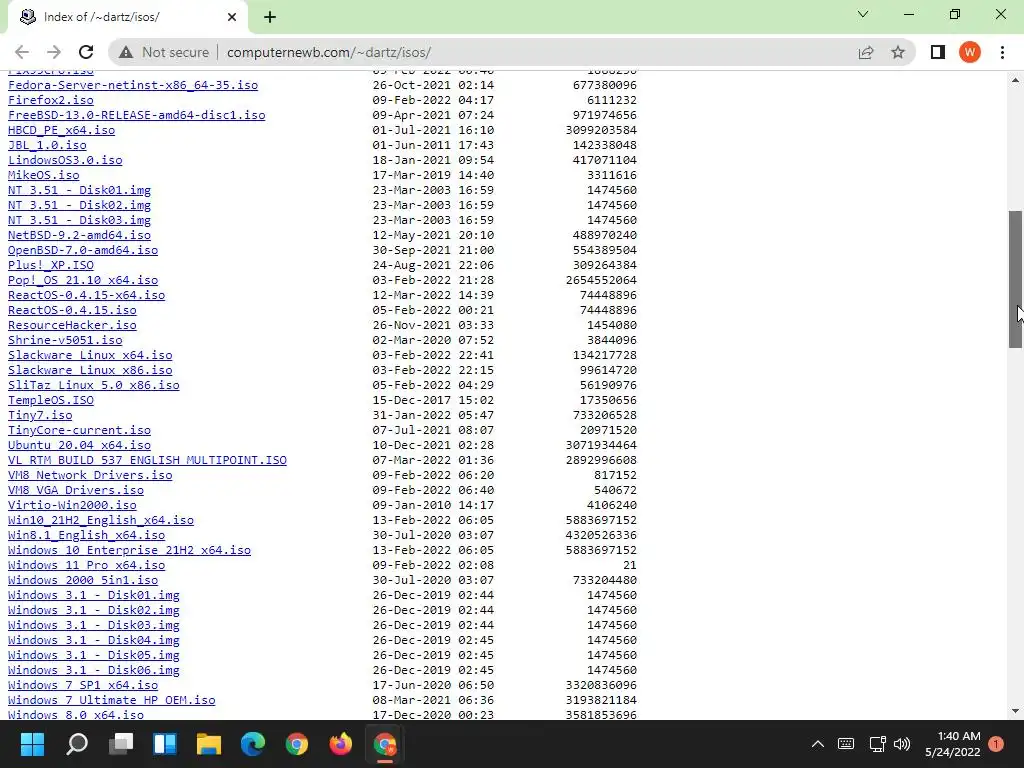Share this page via share icon
This screenshot has height=768, width=1024.
tap(866, 52)
